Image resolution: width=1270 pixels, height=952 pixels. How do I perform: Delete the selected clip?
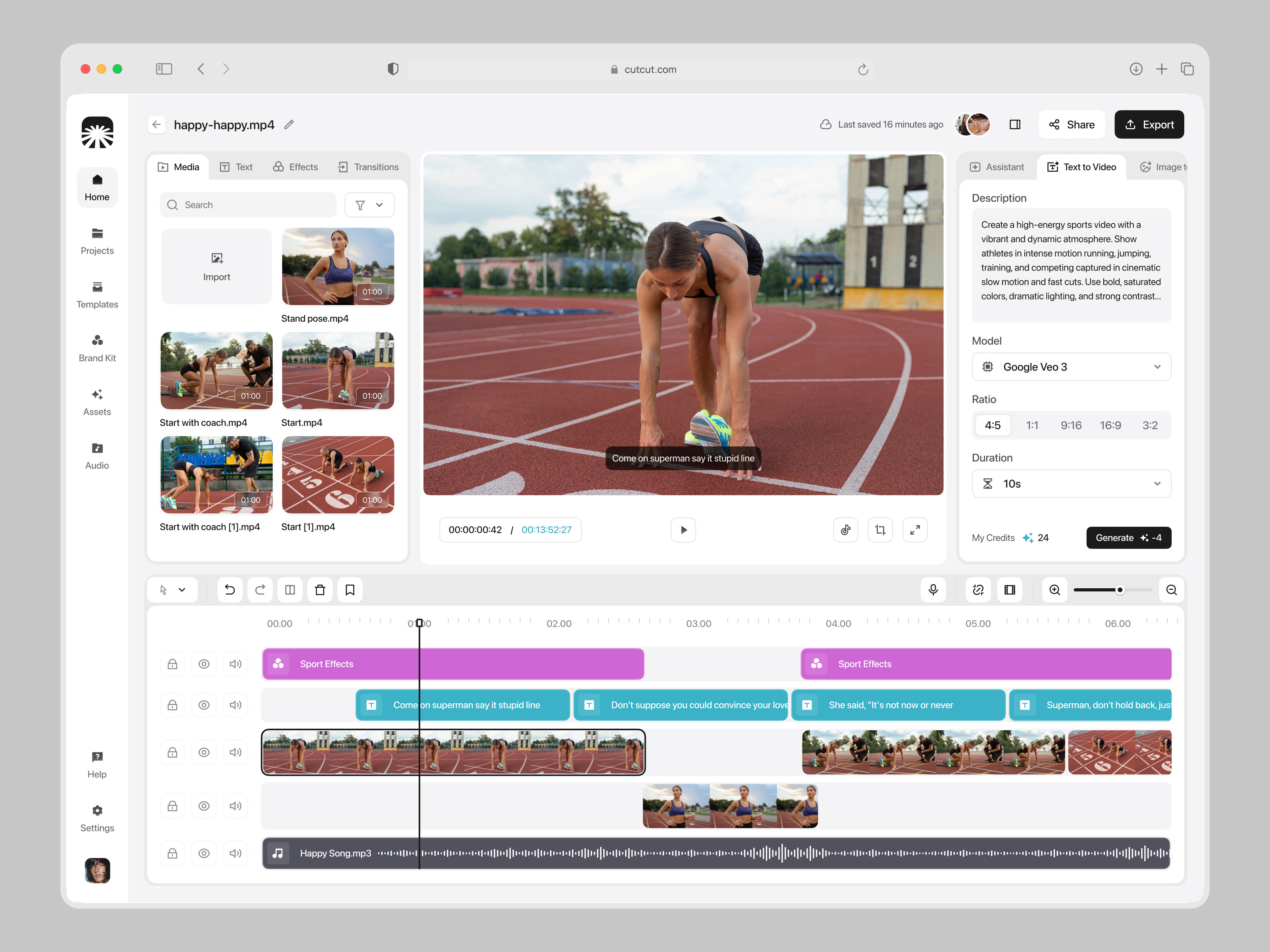pos(320,589)
